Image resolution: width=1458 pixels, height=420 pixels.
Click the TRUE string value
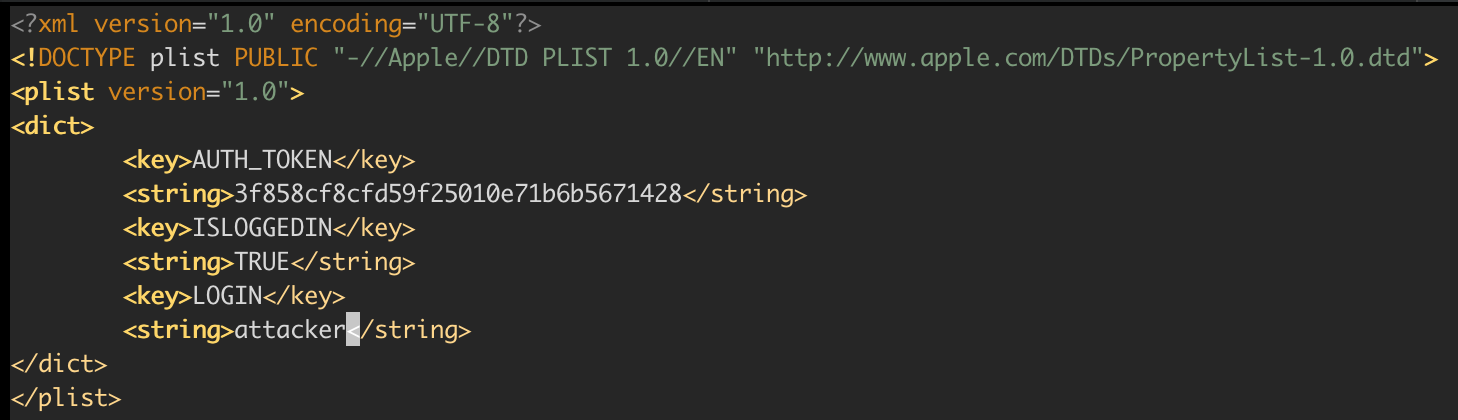coord(261,262)
